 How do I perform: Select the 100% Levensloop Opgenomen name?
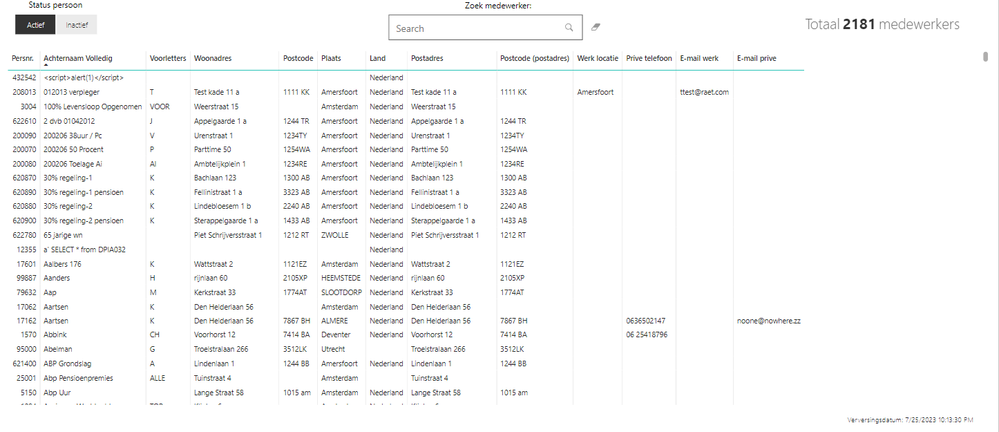point(92,106)
